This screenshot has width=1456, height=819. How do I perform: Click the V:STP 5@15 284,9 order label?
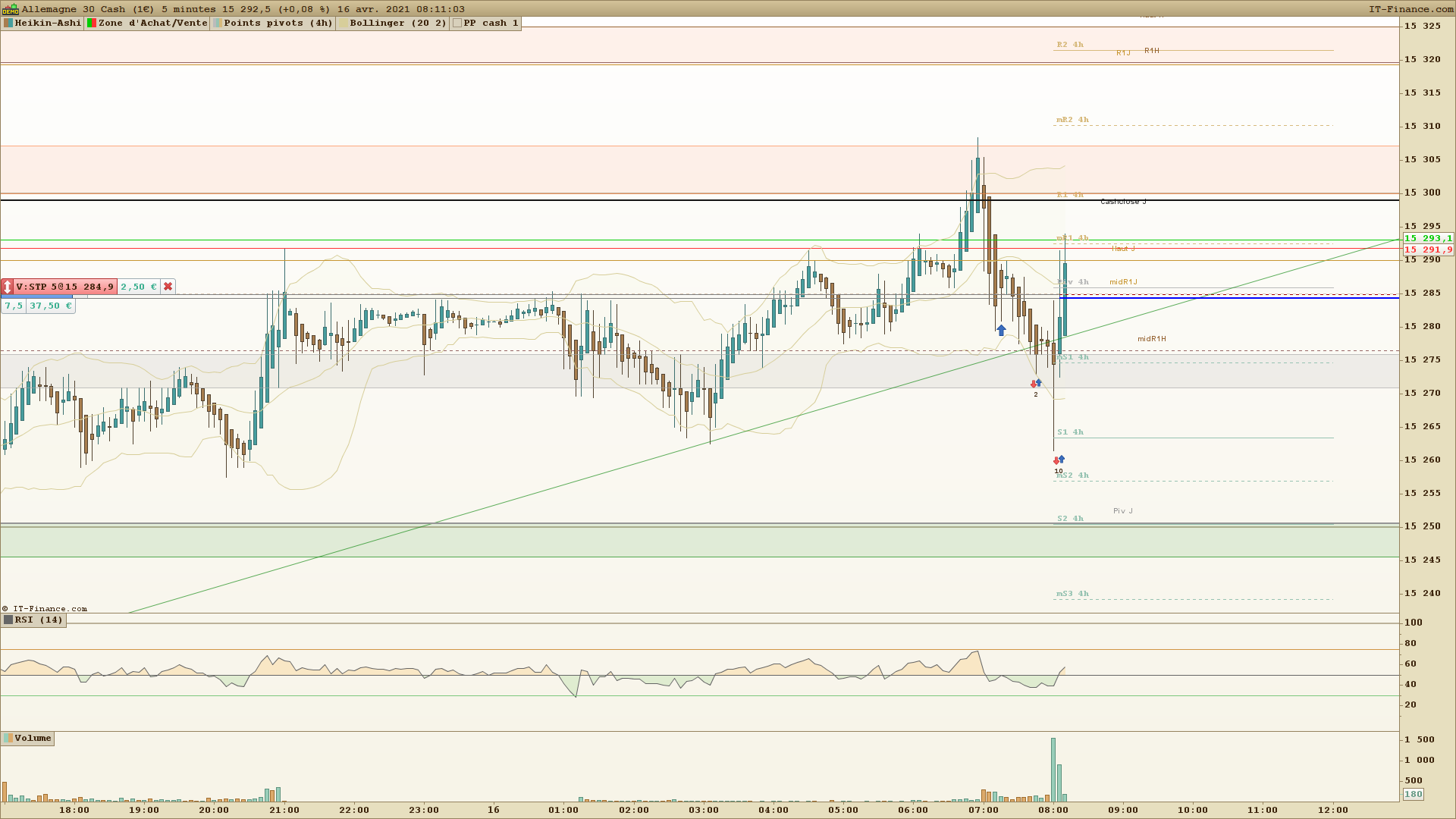tap(65, 287)
